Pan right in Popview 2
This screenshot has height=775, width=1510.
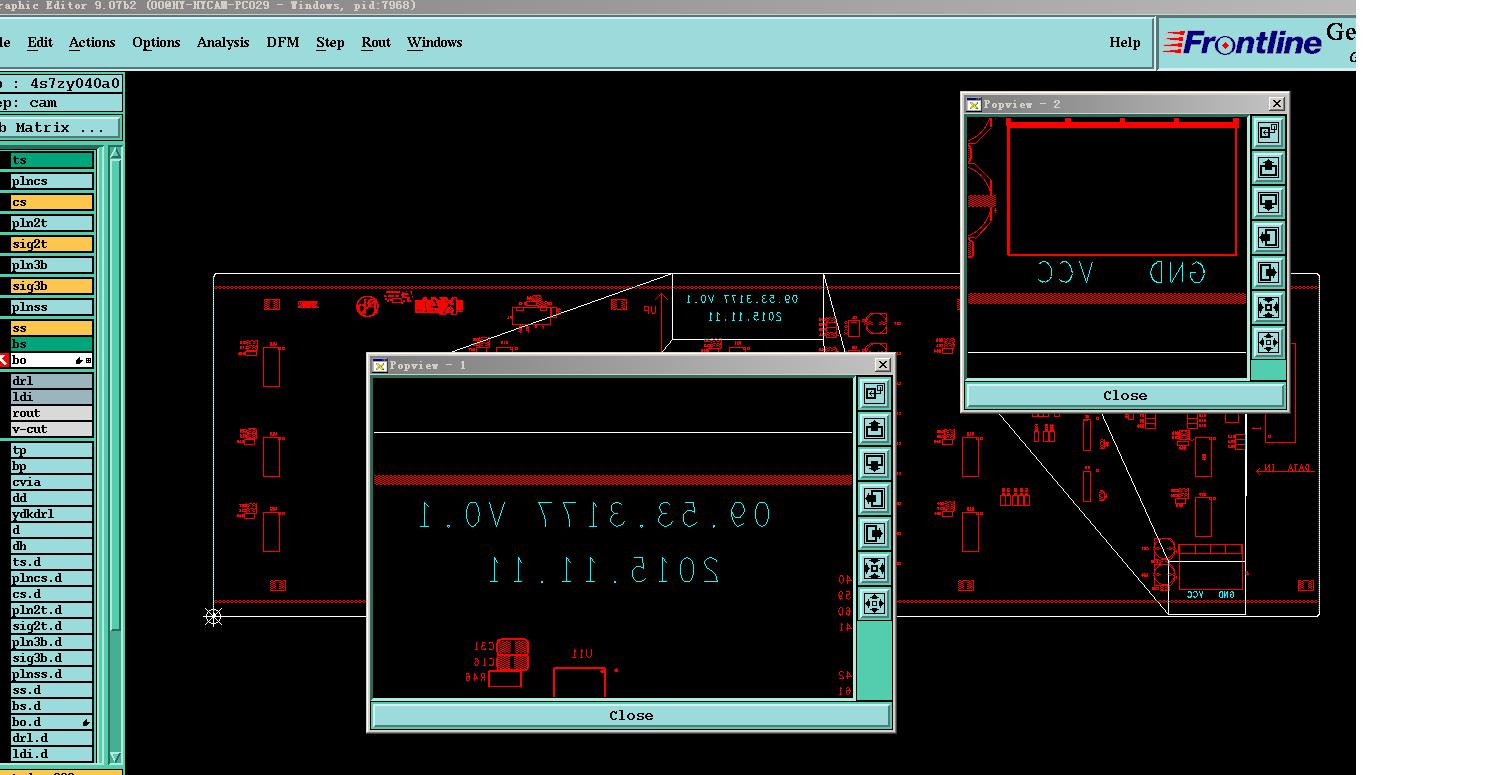click(1268, 272)
